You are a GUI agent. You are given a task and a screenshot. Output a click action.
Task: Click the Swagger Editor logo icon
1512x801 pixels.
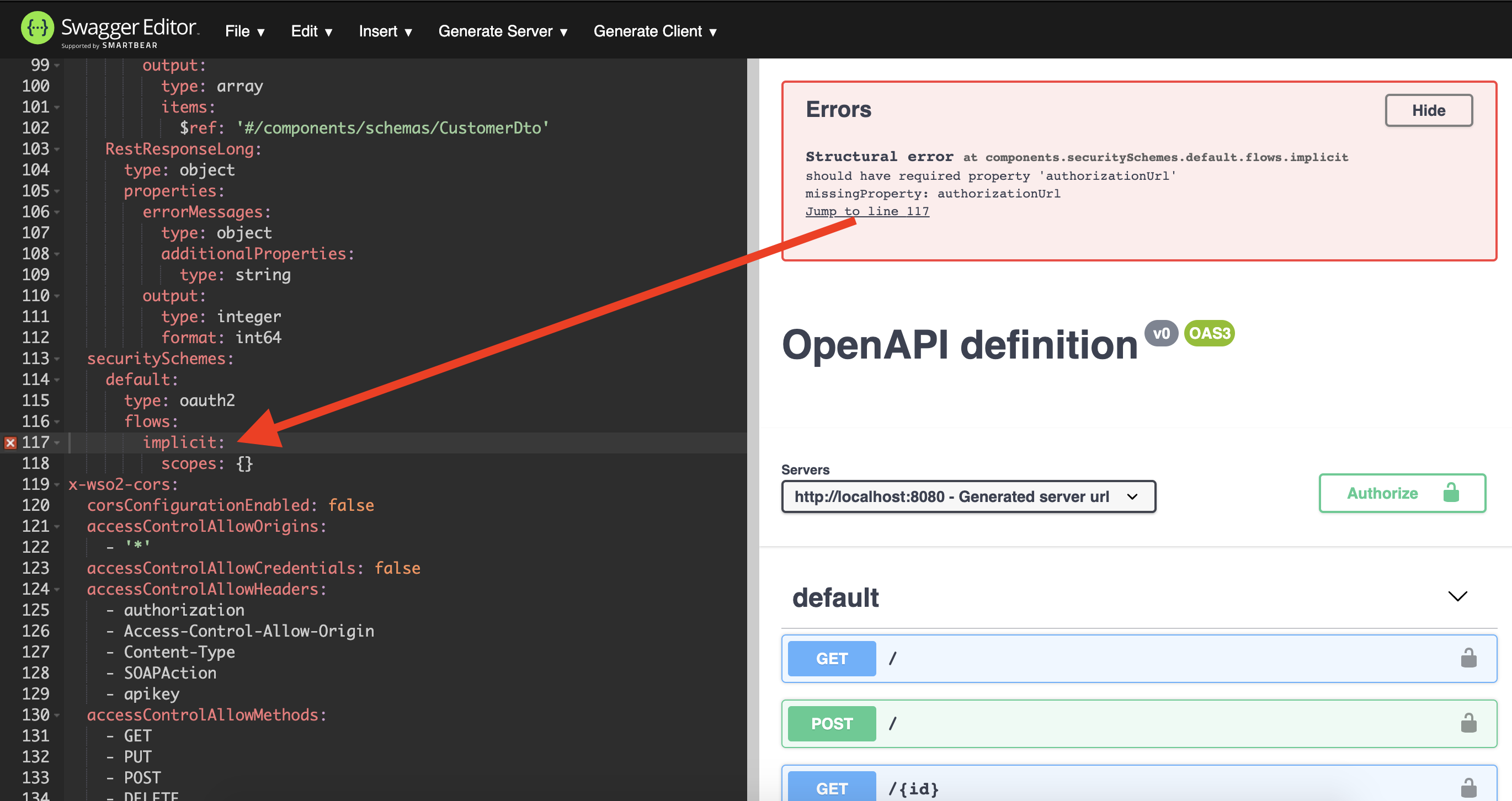(37, 27)
